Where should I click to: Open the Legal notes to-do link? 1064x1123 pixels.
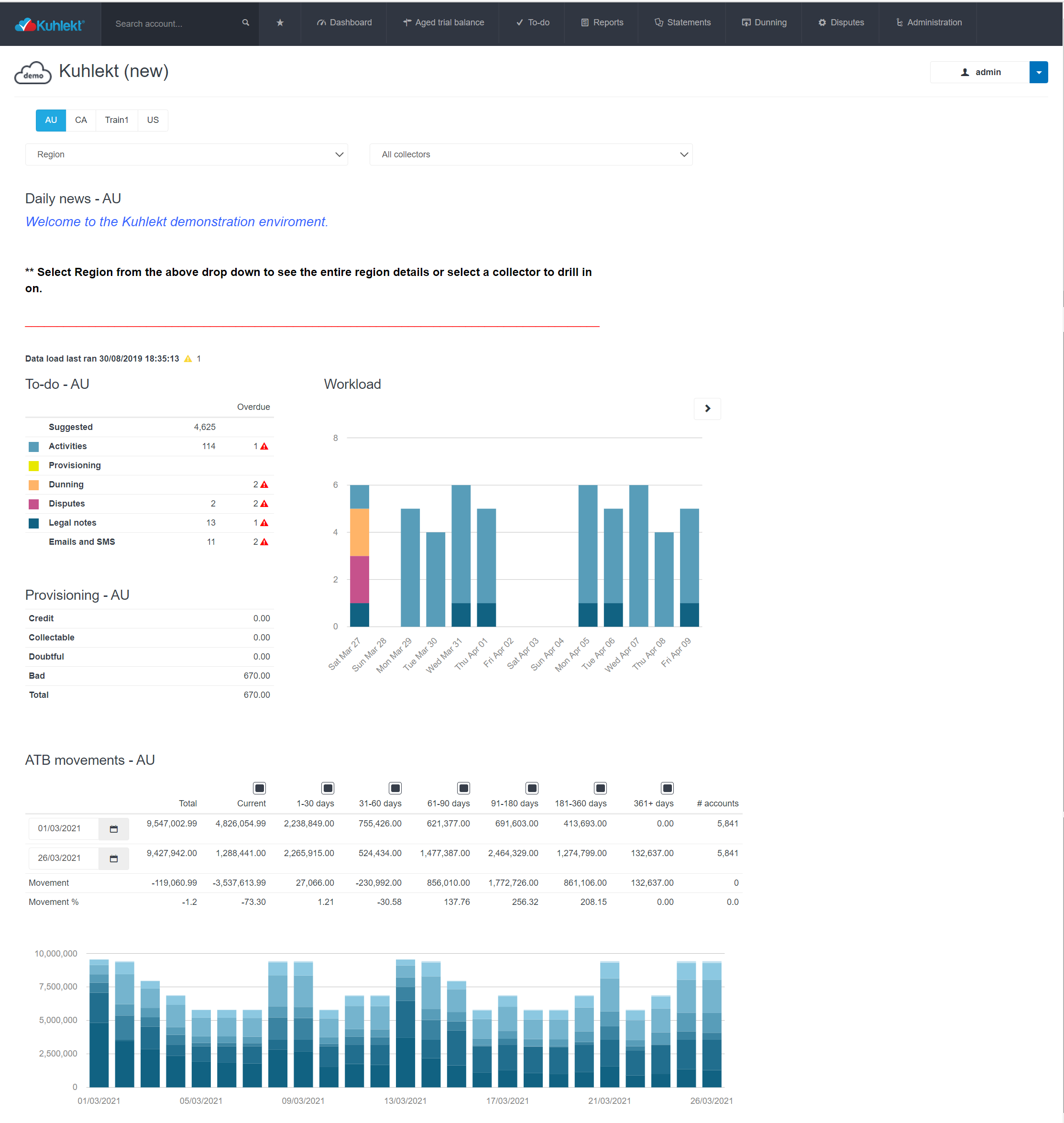point(73,522)
